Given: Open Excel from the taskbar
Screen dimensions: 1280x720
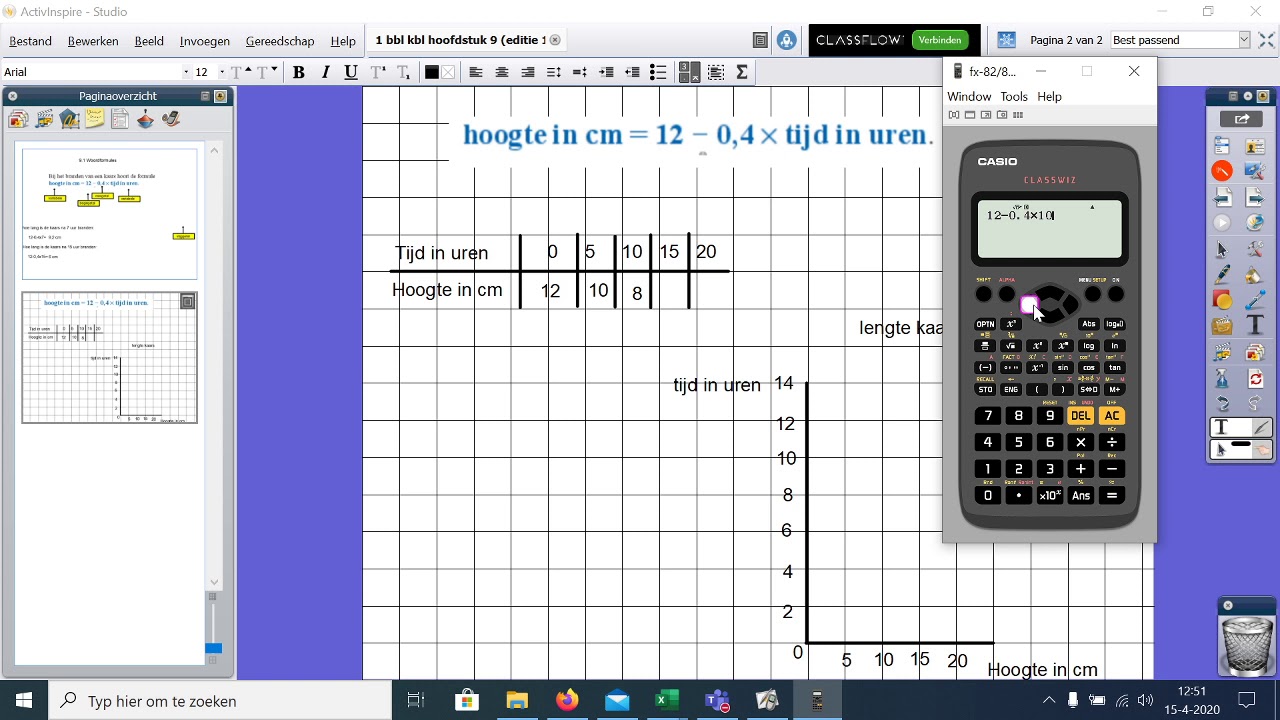Looking at the screenshot, I should pos(667,701).
